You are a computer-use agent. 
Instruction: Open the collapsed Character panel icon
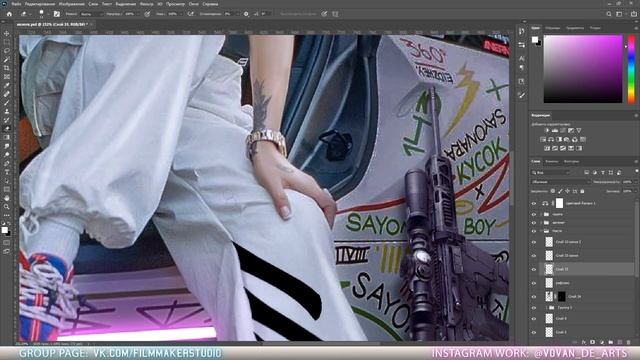click(x=522, y=58)
